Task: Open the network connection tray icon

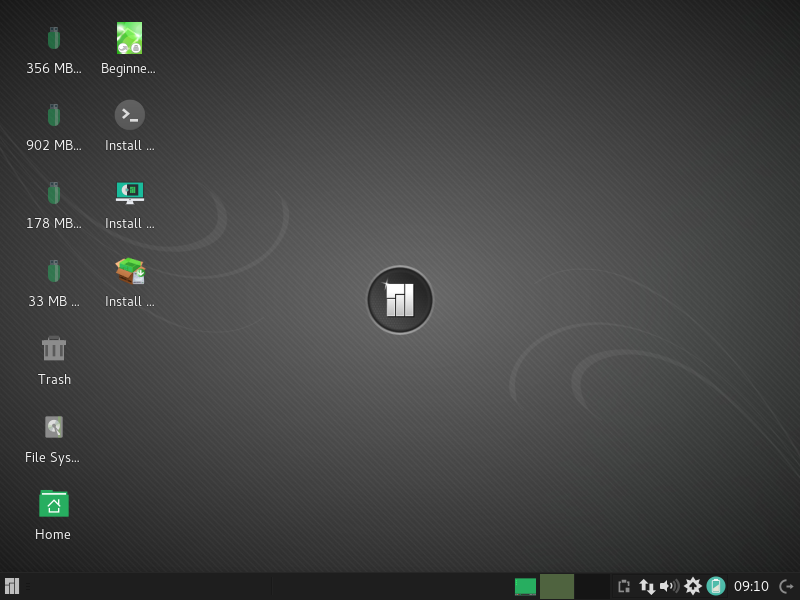Action: pos(647,586)
